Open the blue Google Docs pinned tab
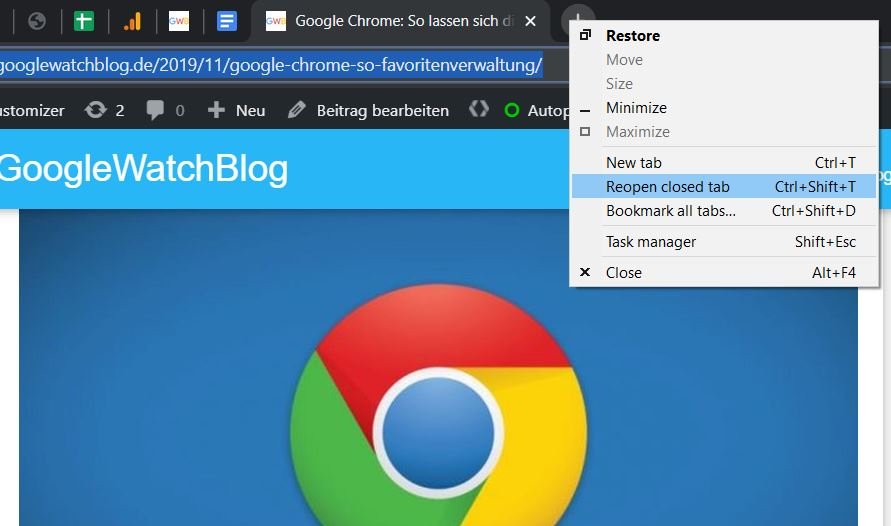Viewport: 891px width, 526px height. [x=227, y=22]
